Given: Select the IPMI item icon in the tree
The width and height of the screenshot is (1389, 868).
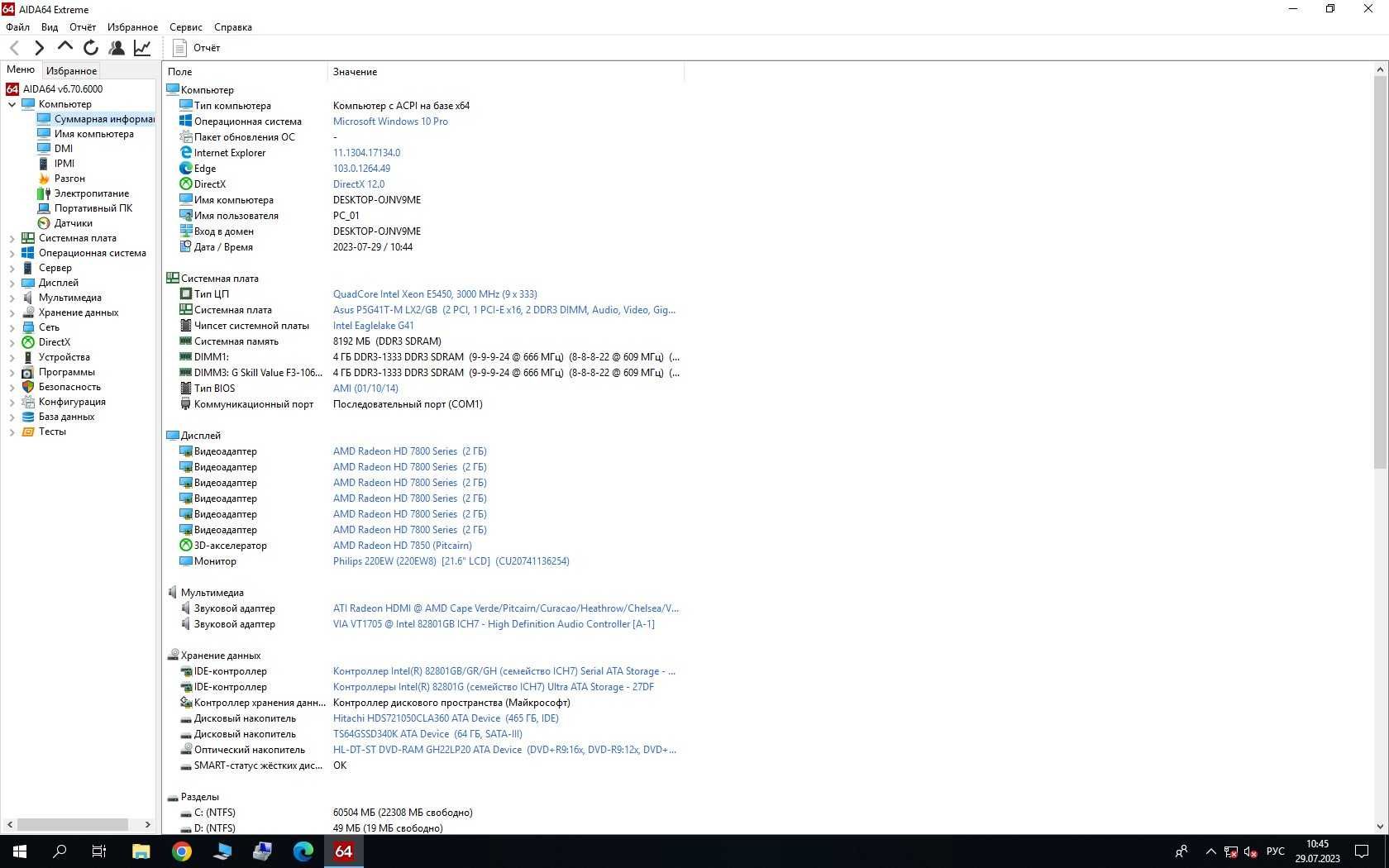Looking at the screenshot, I should 44,164.
